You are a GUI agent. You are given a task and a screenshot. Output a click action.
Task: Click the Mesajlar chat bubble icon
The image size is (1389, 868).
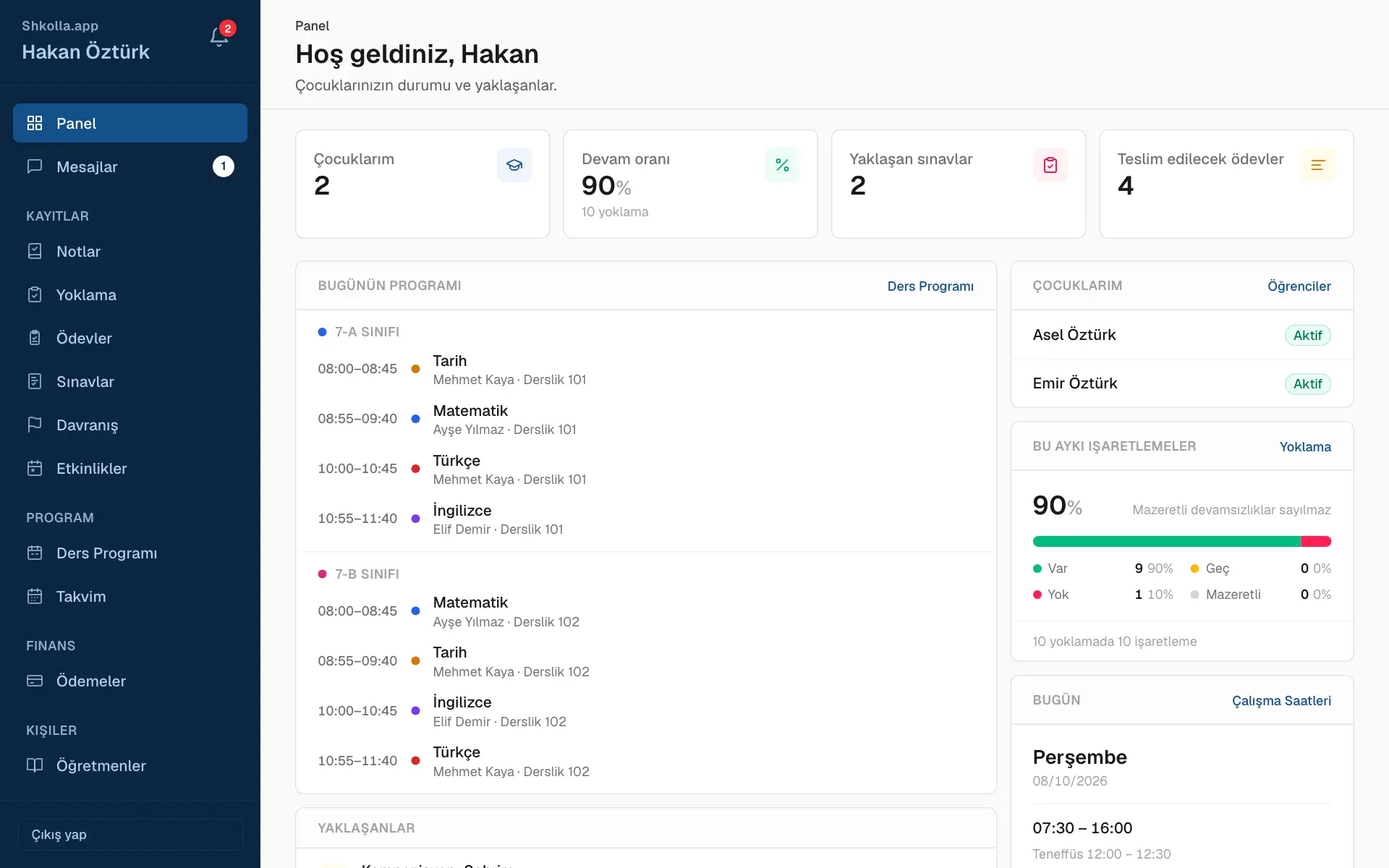35,166
